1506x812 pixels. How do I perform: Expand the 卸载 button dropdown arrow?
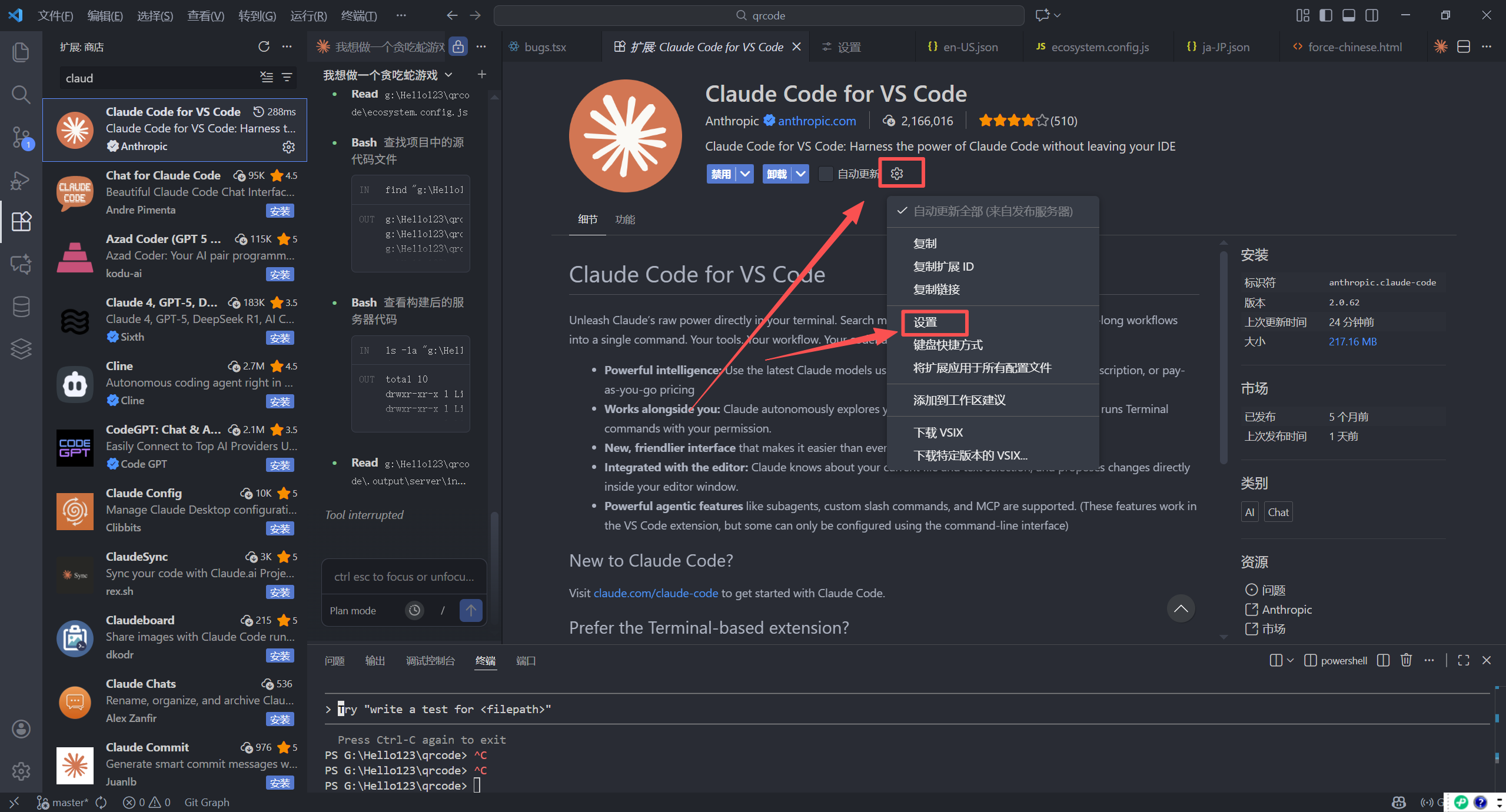click(799, 174)
